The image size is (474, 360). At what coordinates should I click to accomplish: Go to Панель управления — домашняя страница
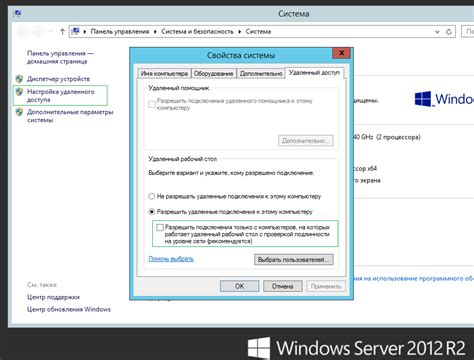[x=60, y=57]
